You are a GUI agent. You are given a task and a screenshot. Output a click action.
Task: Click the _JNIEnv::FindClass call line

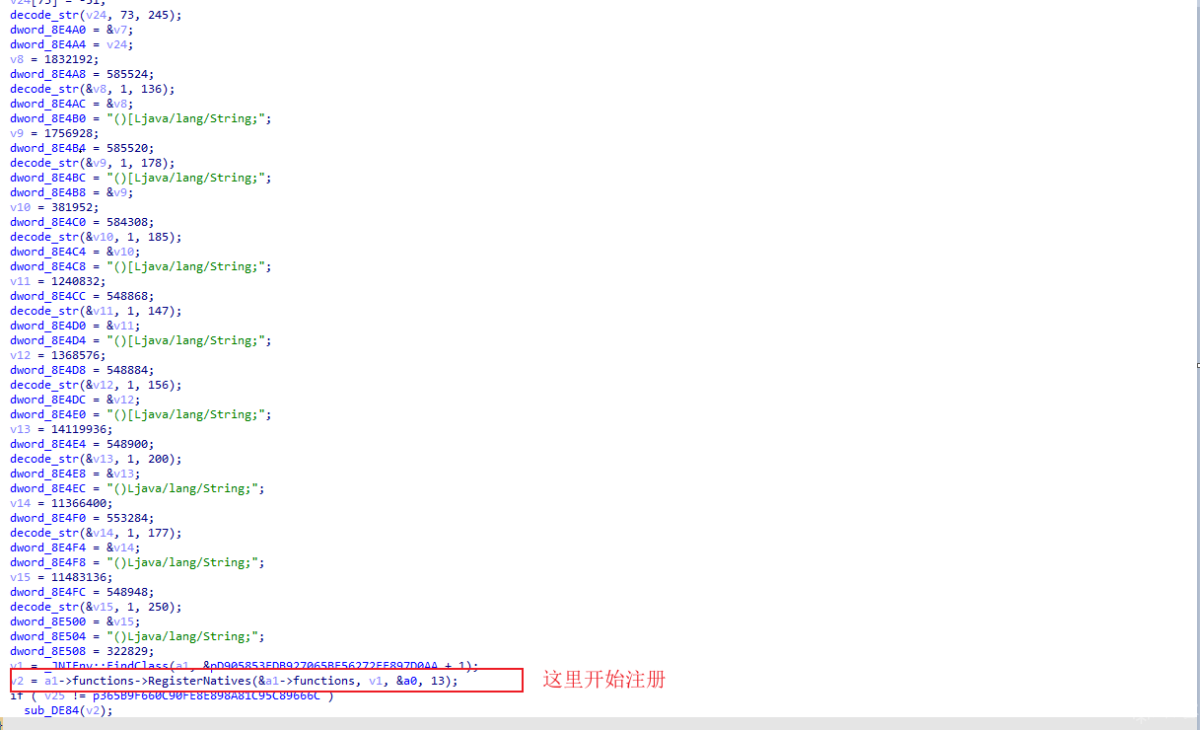(x=245, y=666)
